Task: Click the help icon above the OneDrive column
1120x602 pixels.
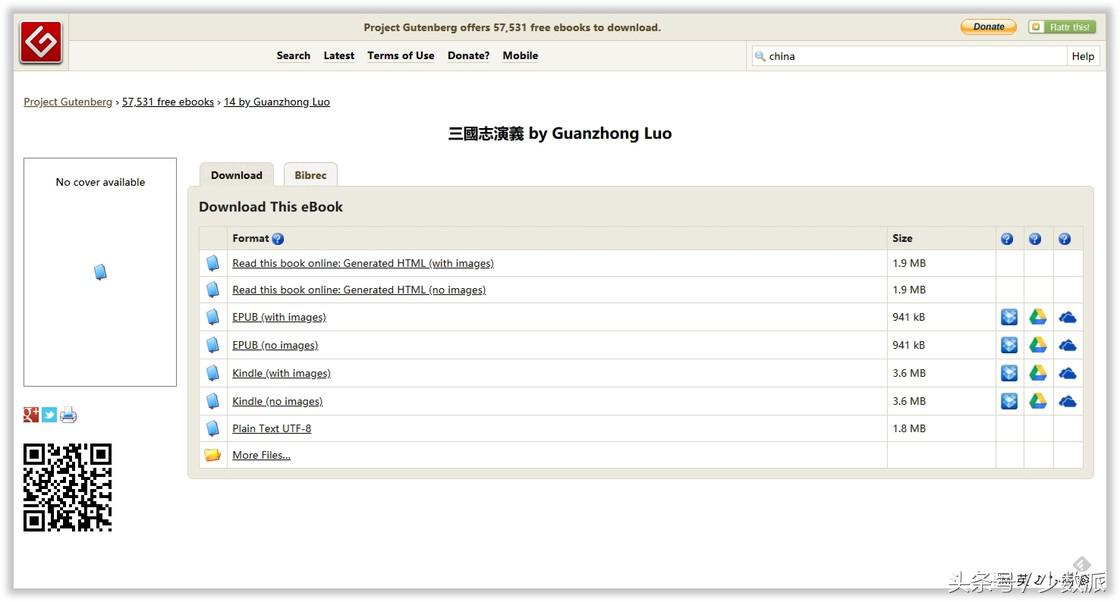Action: pyautogui.click(x=1064, y=239)
